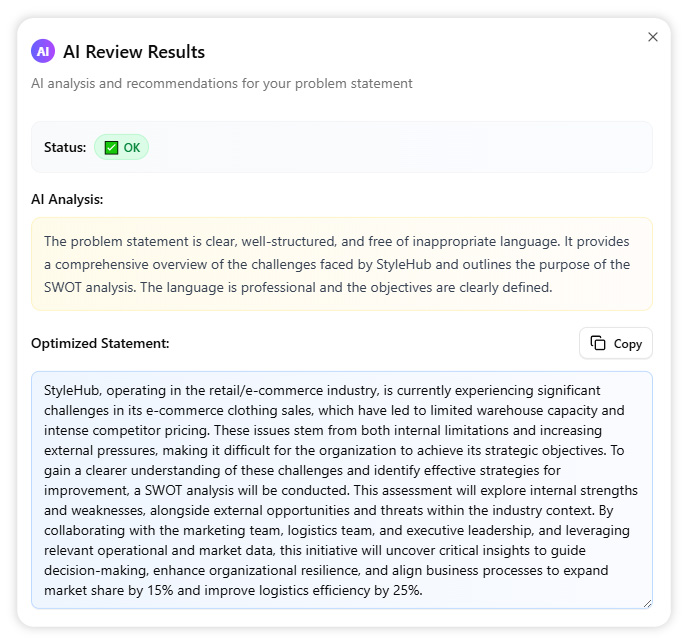Click the "Status:" label

click(65, 147)
